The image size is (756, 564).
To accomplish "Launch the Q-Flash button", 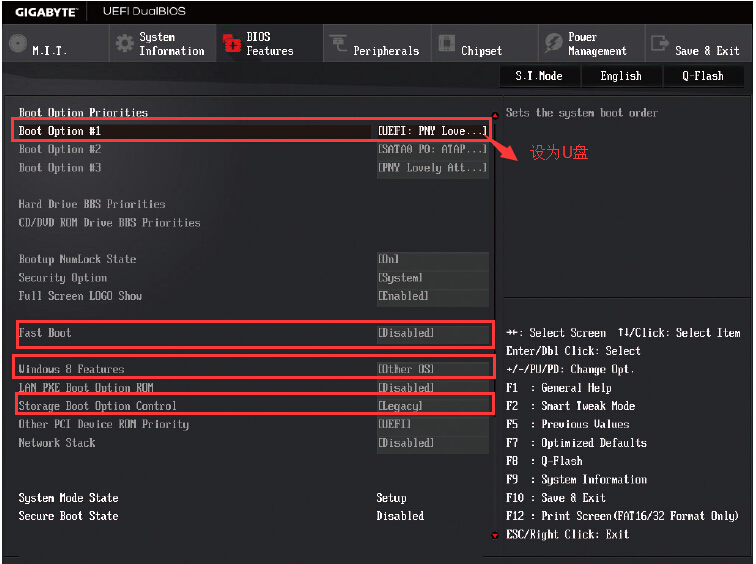I will [x=703, y=76].
